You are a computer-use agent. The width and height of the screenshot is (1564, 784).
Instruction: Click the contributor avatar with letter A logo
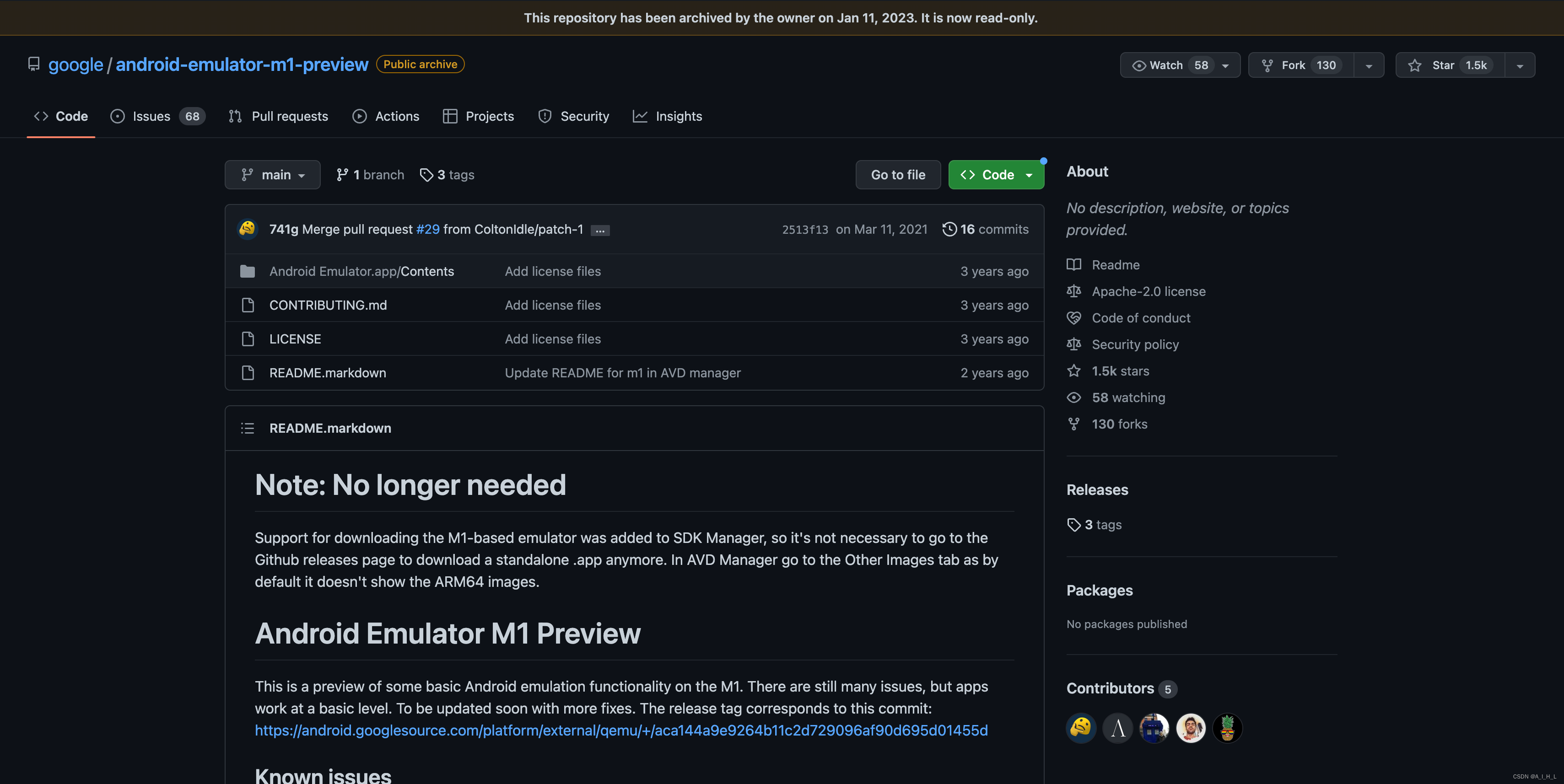(1118, 728)
